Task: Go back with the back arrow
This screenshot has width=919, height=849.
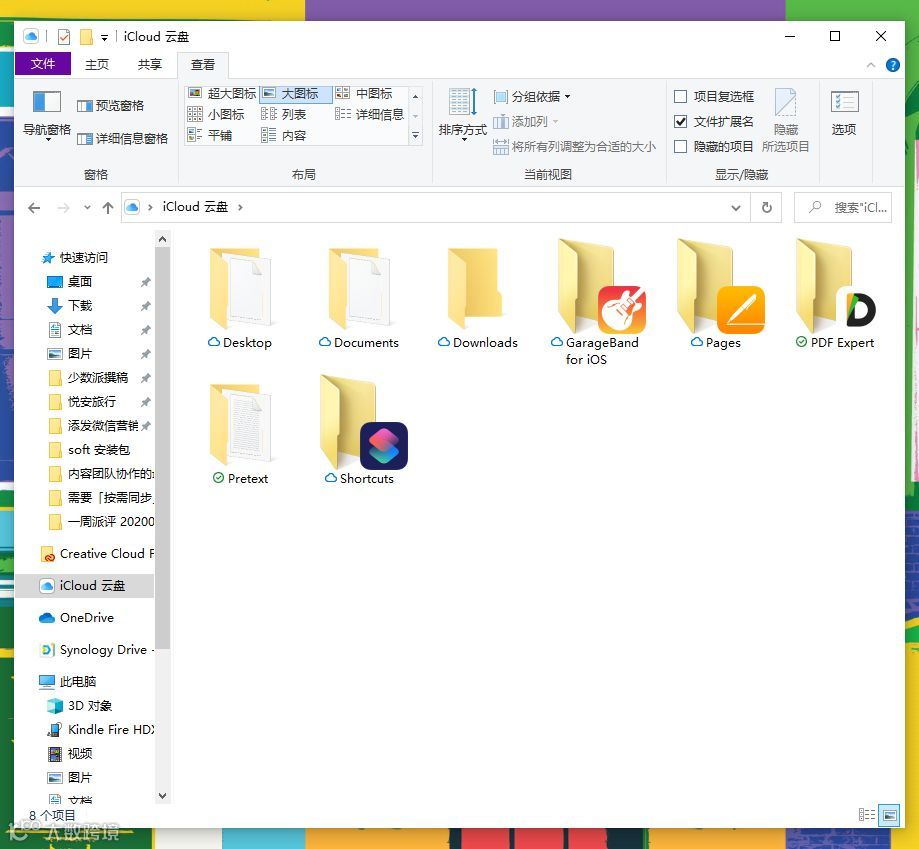Action: pos(34,207)
